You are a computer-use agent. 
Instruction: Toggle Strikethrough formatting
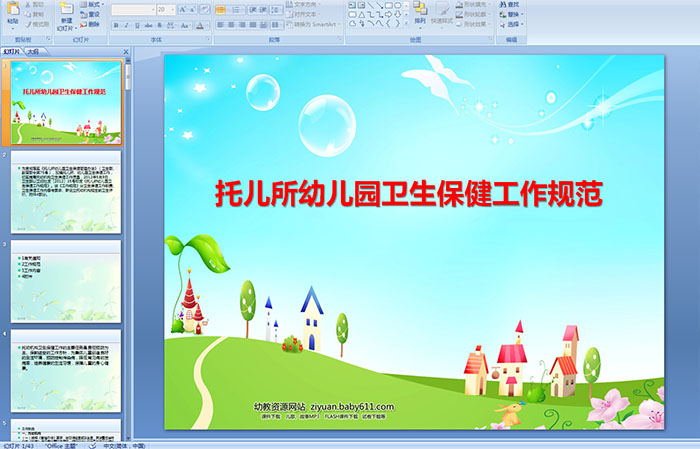(148, 25)
